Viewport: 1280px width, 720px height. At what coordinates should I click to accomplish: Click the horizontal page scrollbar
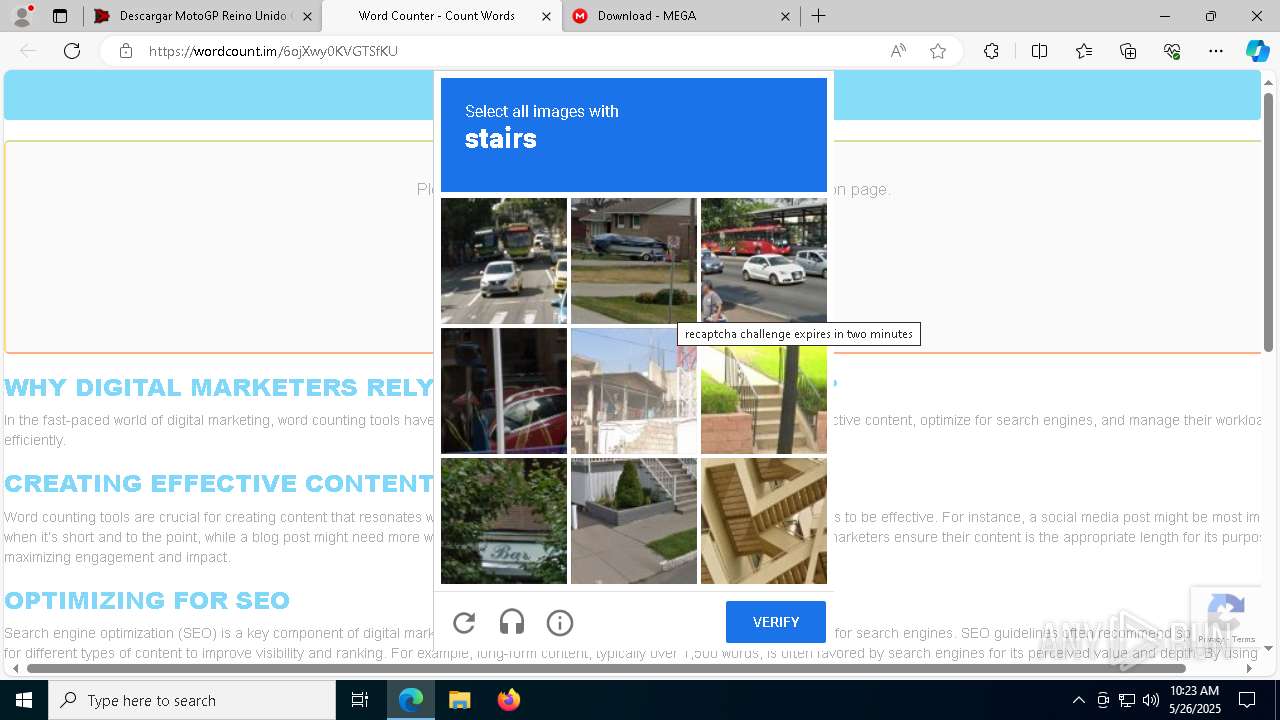(606, 668)
